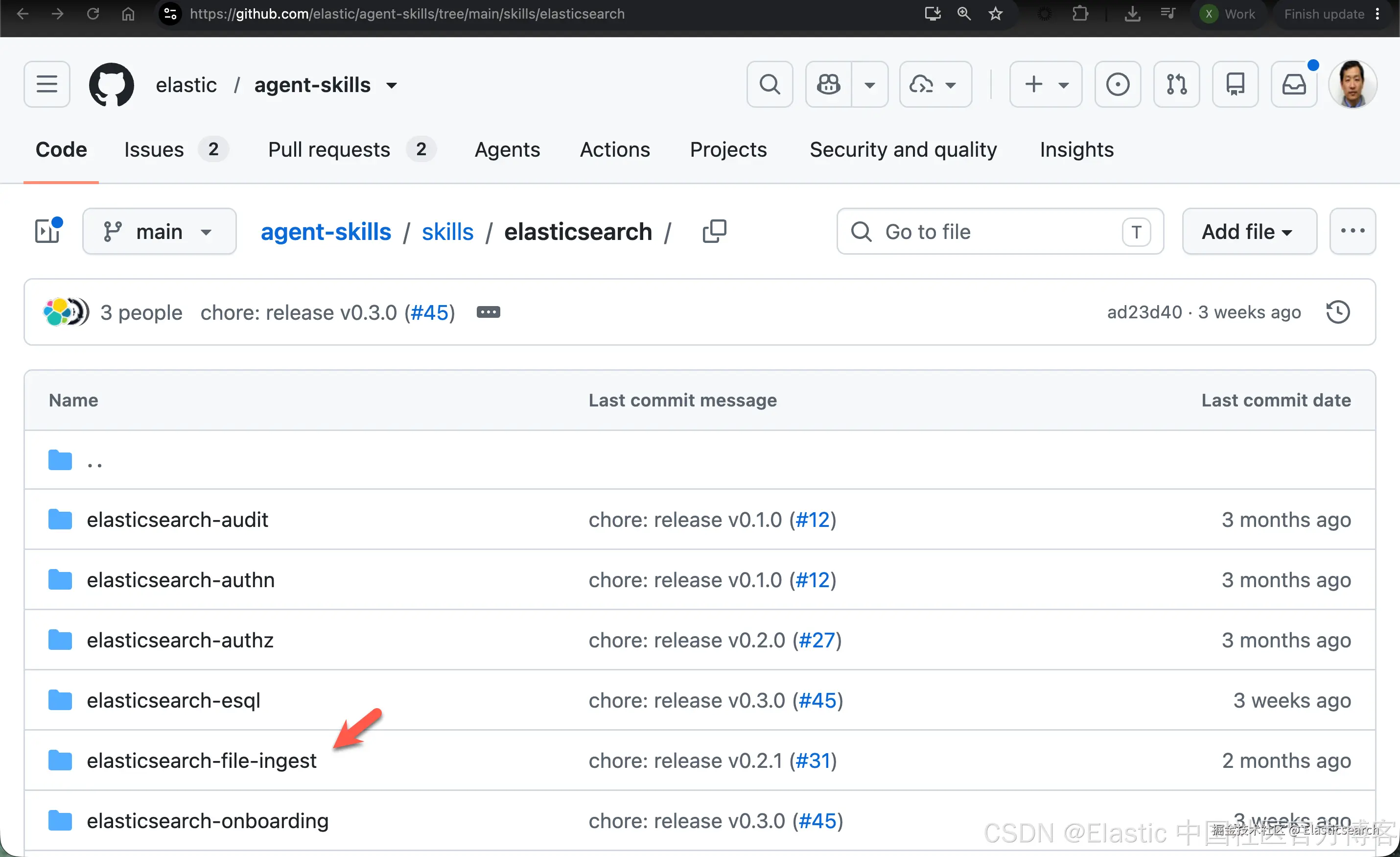Open PR #45 link in elasticsearch-onboarding row
Image resolution: width=1400 pixels, height=857 pixels.
(x=817, y=821)
